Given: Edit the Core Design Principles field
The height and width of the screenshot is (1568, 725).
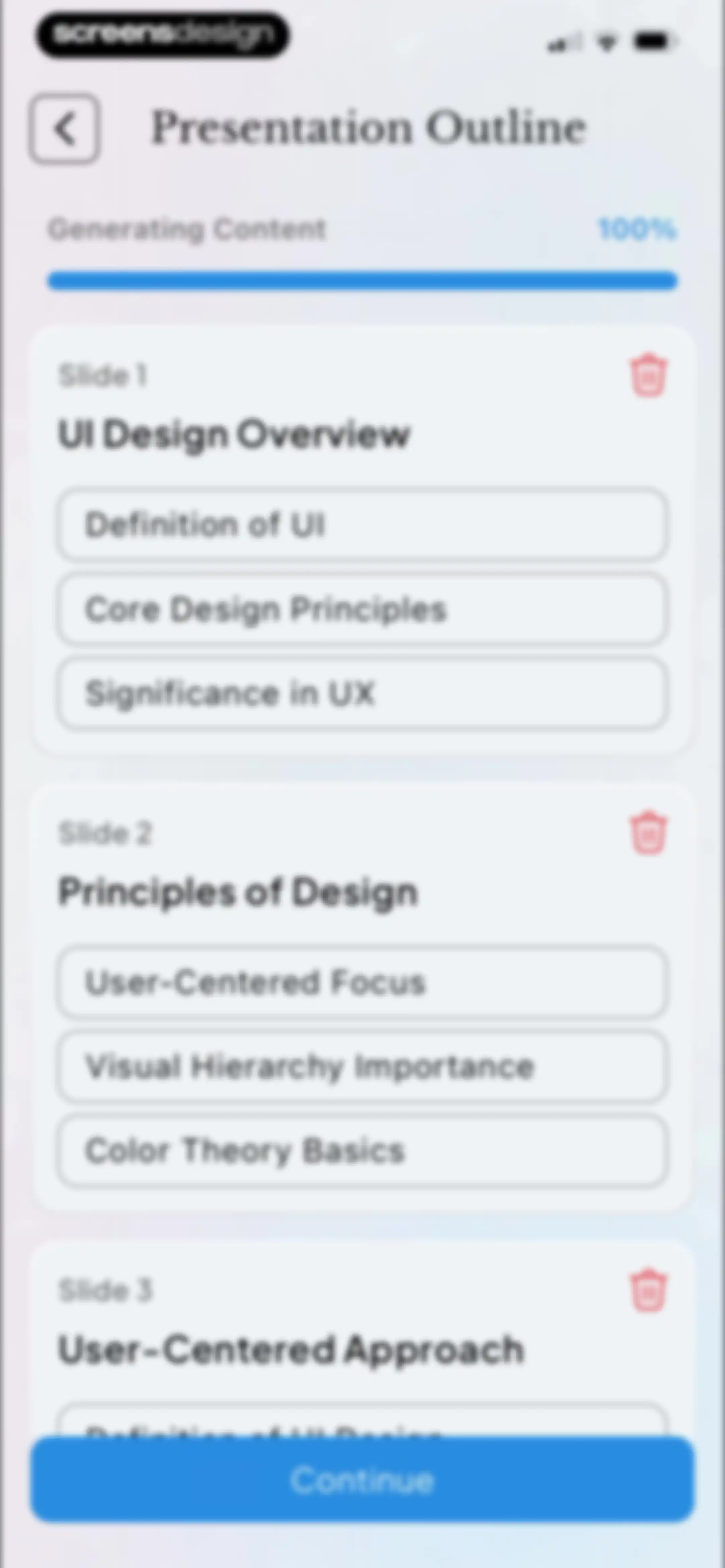Looking at the screenshot, I should (362, 609).
